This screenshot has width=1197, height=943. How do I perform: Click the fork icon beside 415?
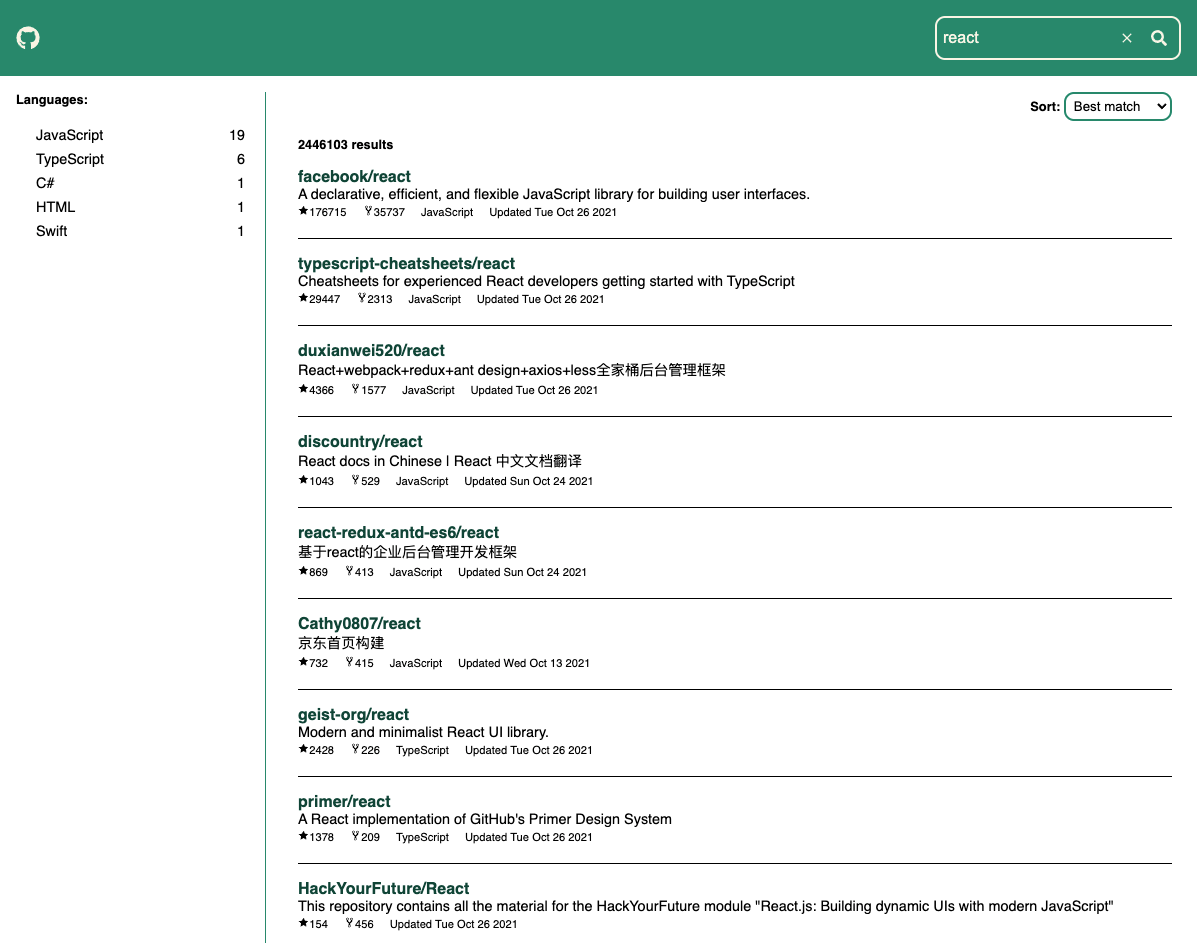point(350,661)
